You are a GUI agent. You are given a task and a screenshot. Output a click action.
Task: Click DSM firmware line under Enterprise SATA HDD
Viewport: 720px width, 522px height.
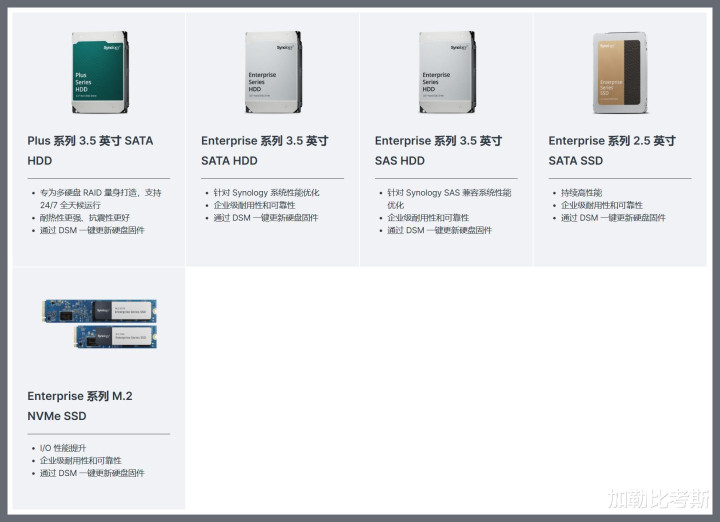266,218
